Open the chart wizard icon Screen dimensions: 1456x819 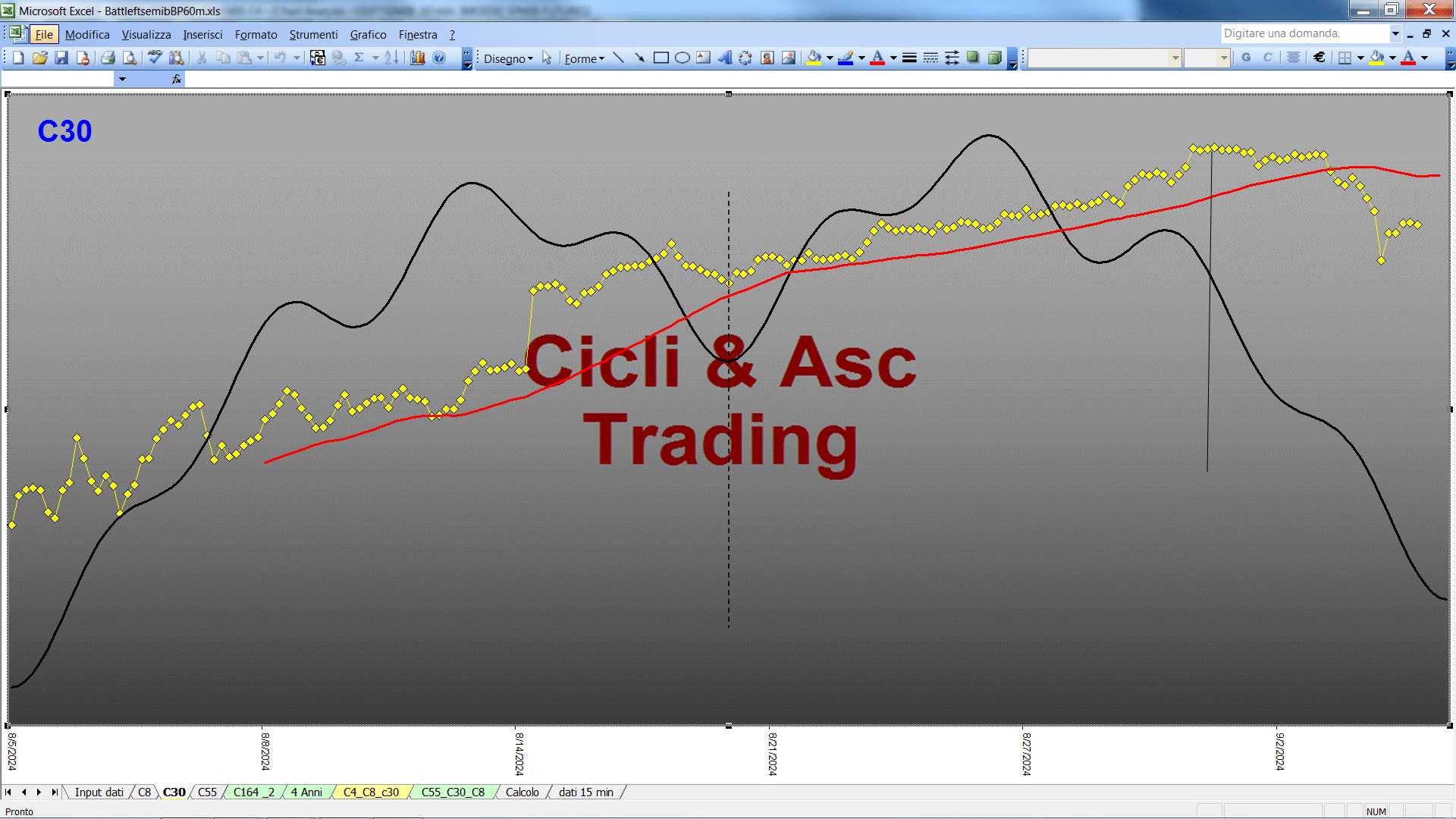point(418,58)
